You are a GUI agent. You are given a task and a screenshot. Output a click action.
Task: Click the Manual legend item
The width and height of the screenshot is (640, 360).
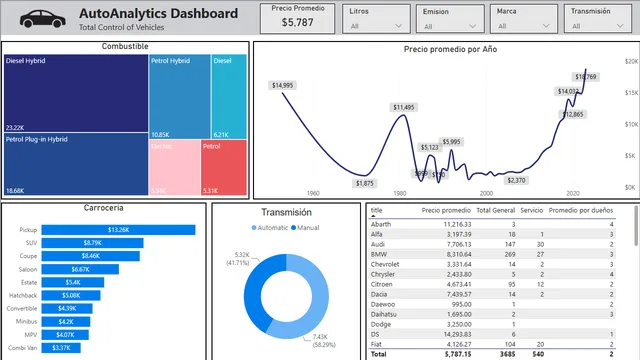point(305,228)
